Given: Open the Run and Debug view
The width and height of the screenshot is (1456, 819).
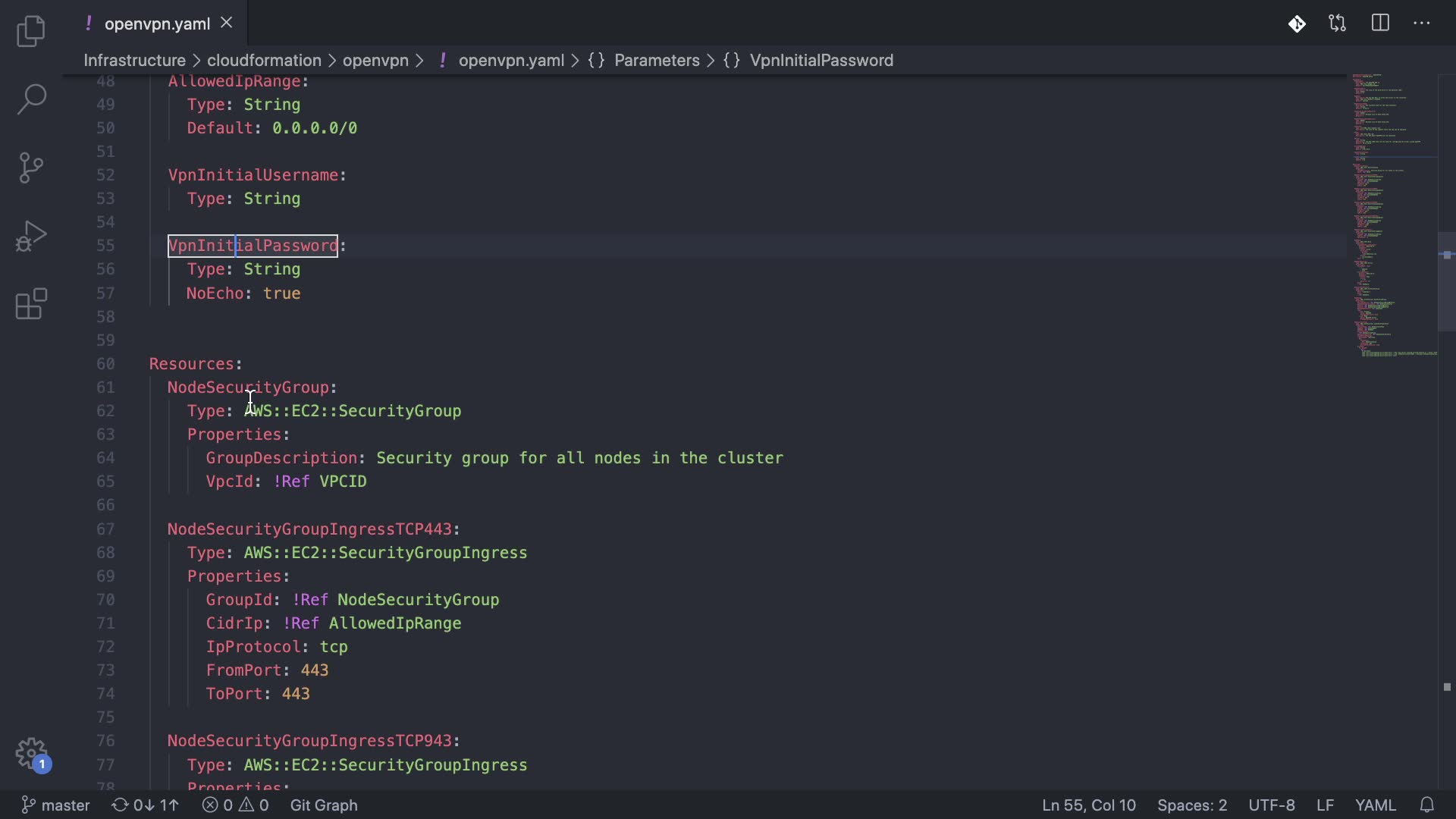Looking at the screenshot, I should (x=31, y=236).
